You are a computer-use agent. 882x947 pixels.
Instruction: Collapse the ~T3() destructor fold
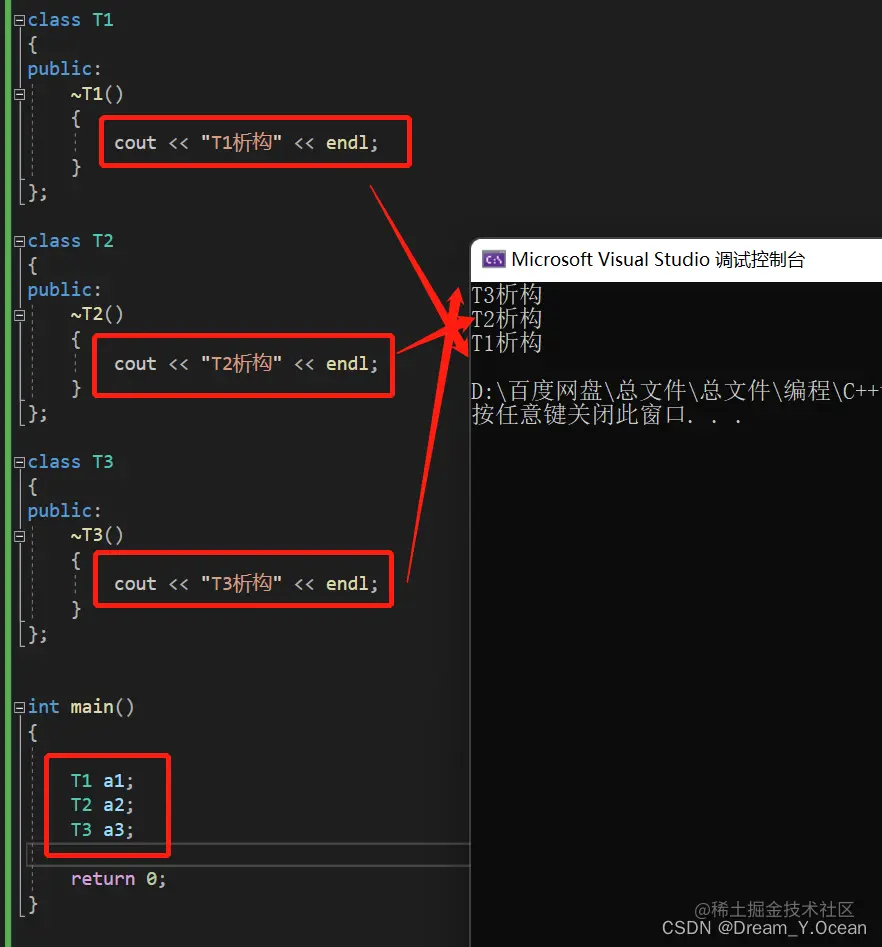tap(19, 536)
